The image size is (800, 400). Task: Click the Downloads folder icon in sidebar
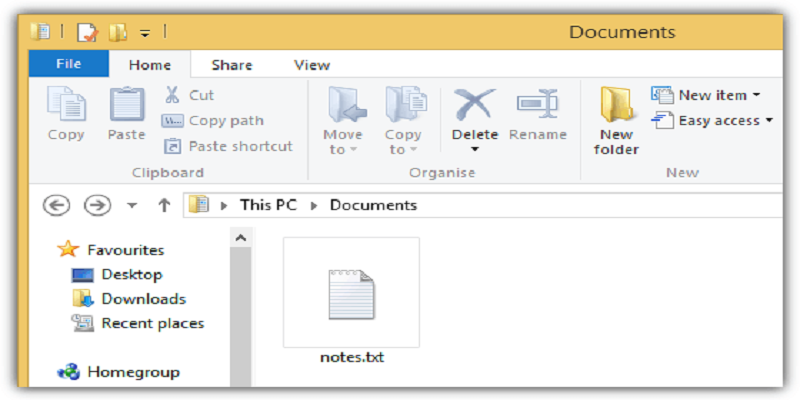(82, 298)
